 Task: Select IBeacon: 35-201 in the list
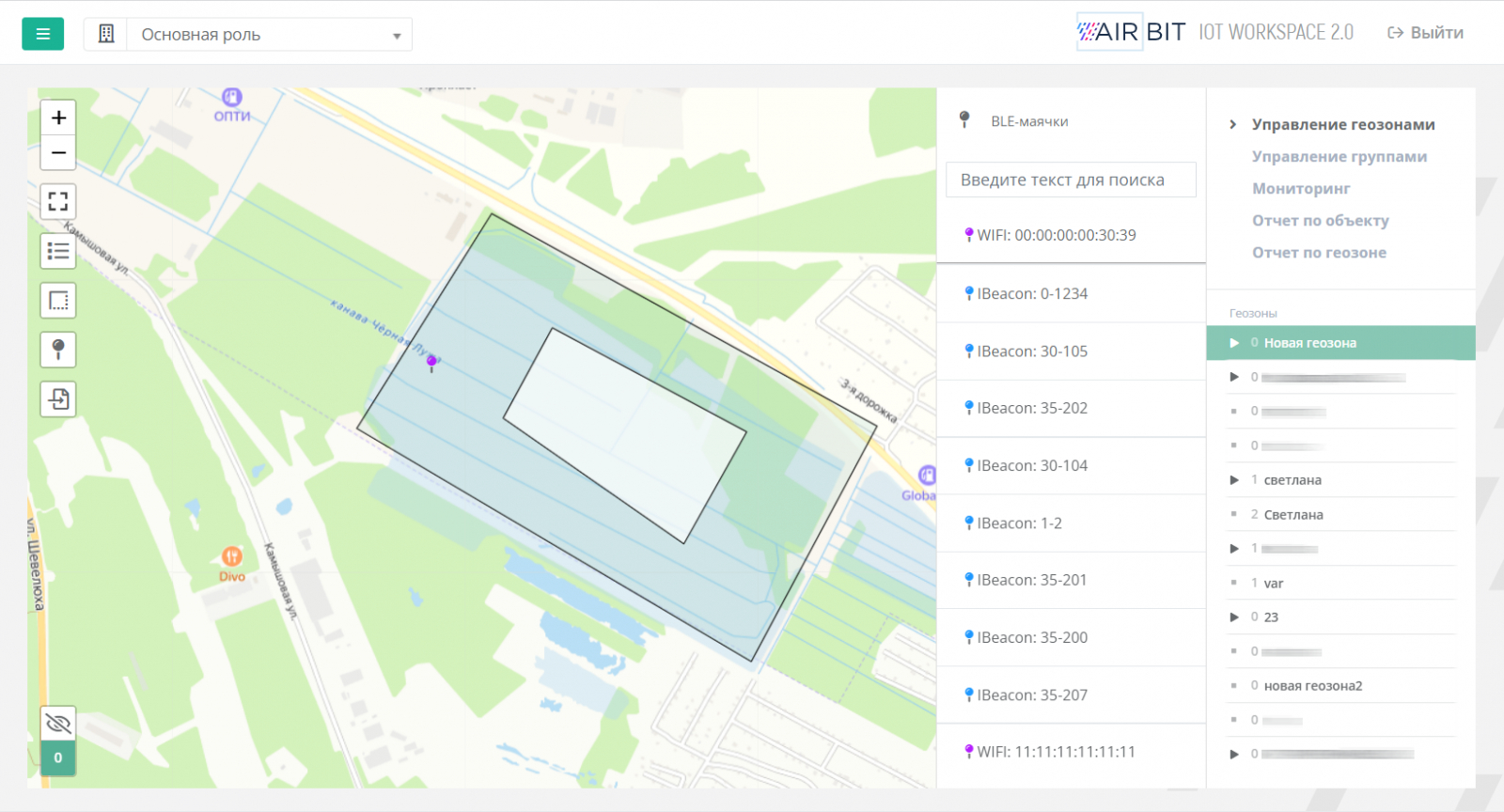point(1071,581)
